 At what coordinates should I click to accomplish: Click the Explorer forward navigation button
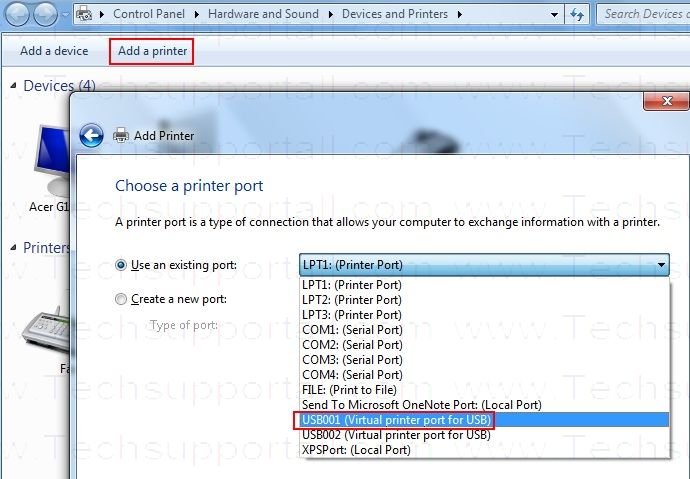pyautogui.click(x=45, y=15)
